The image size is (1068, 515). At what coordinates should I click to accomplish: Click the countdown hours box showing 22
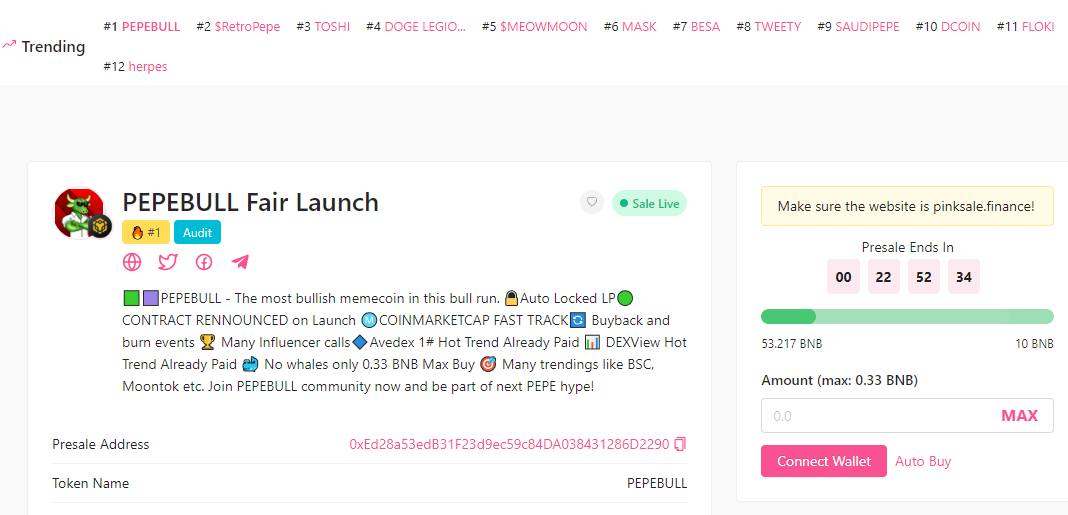tap(884, 277)
